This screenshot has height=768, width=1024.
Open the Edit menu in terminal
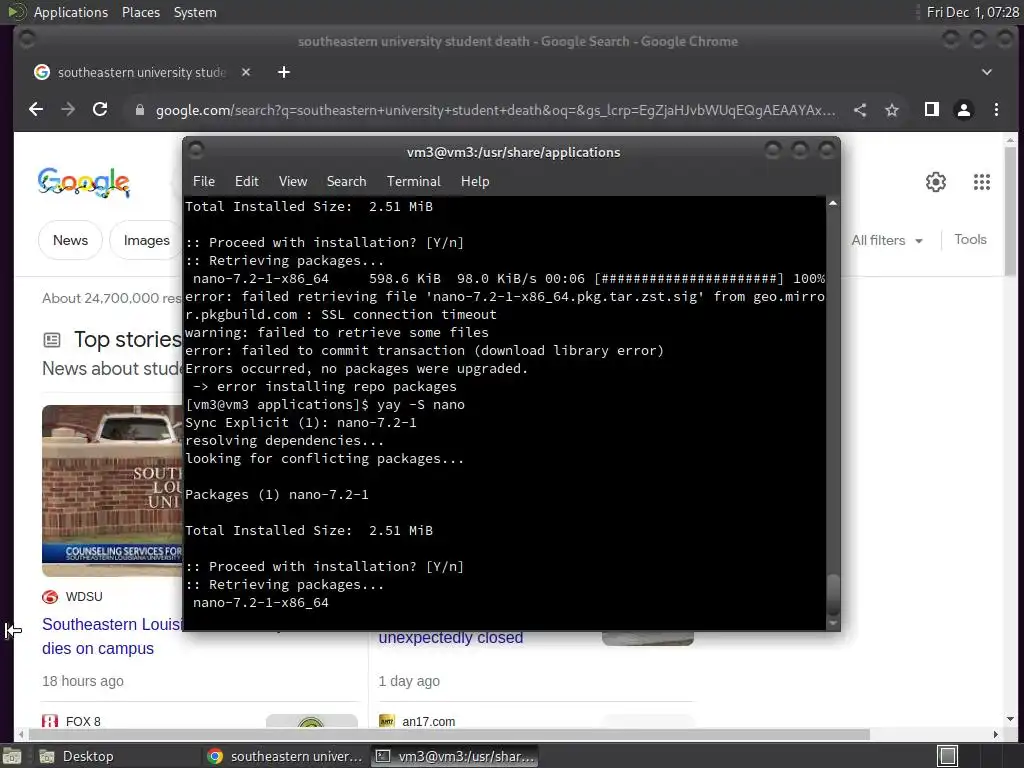(x=246, y=182)
